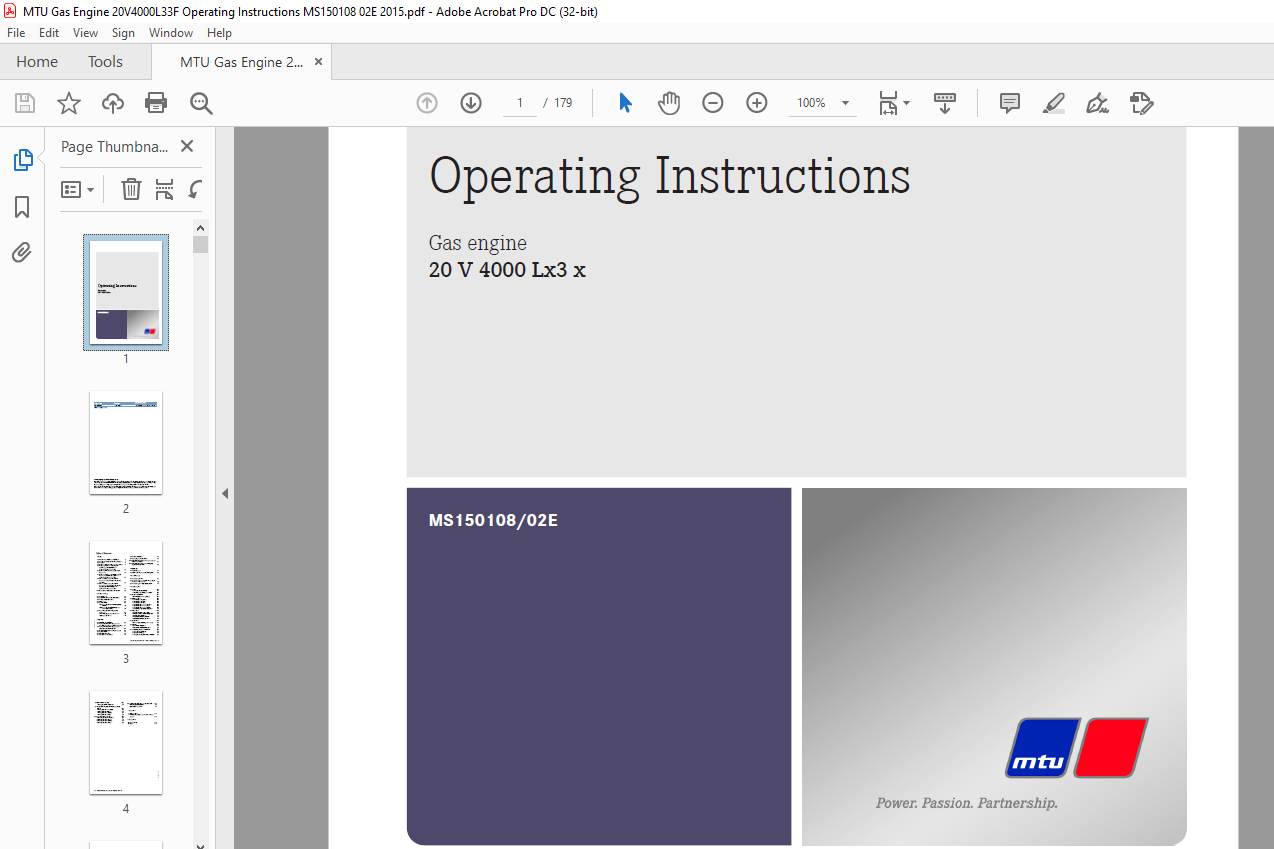Viewport: 1274px width, 849px height.
Task: Collapse the navigation pane arrow
Action: tap(225, 493)
